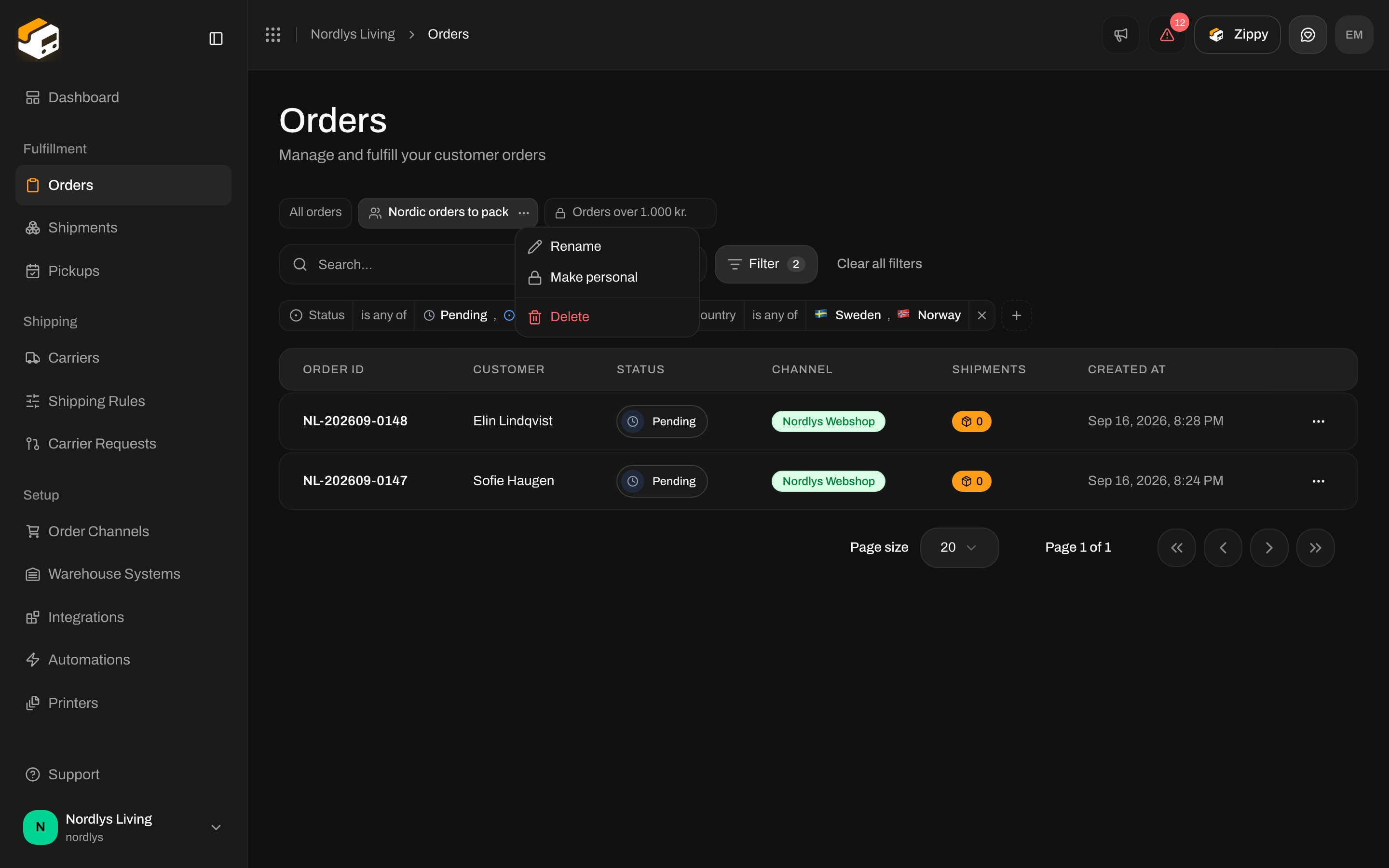Open the Nordic orders to pack options menu
The width and height of the screenshot is (1389, 868).
pyautogui.click(x=523, y=213)
